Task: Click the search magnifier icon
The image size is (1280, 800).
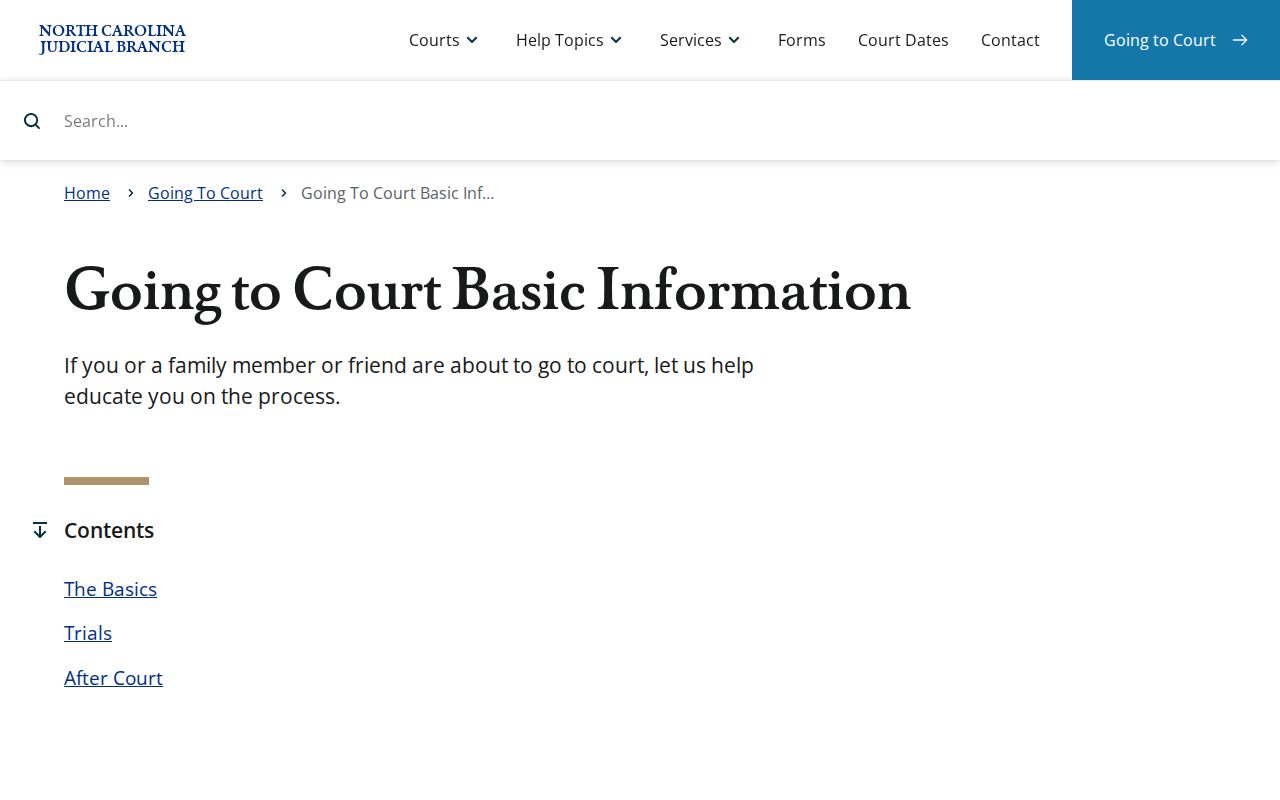Action: tap(32, 121)
